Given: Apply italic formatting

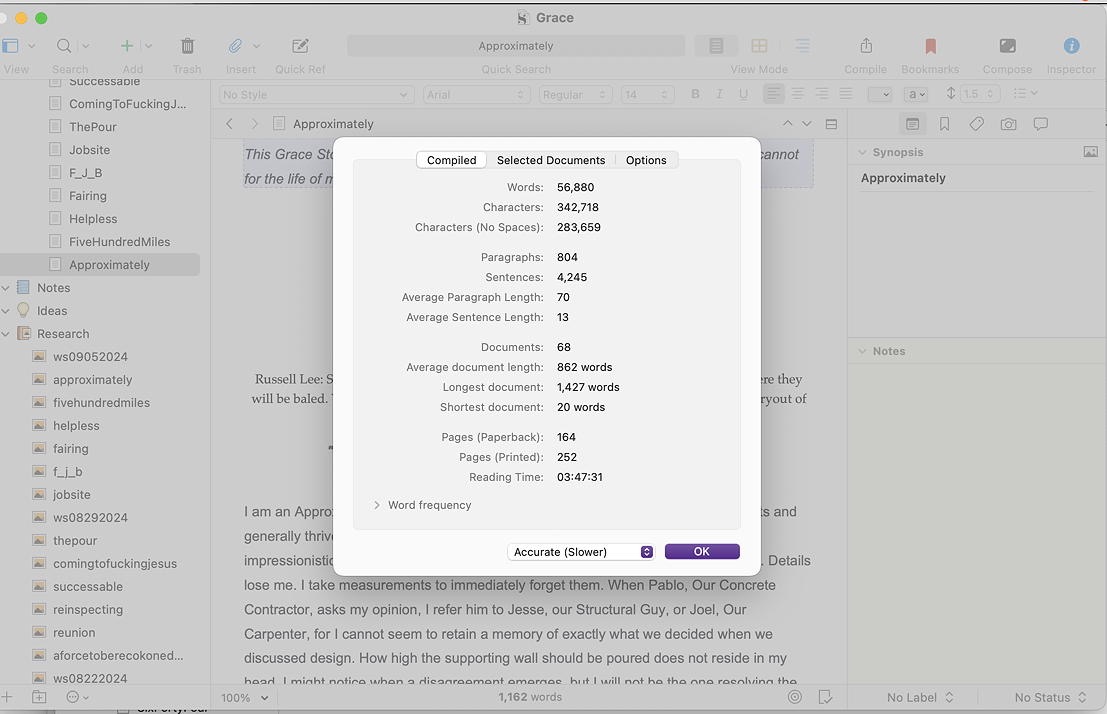Looking at the screenshot, I should click(719, 94).
